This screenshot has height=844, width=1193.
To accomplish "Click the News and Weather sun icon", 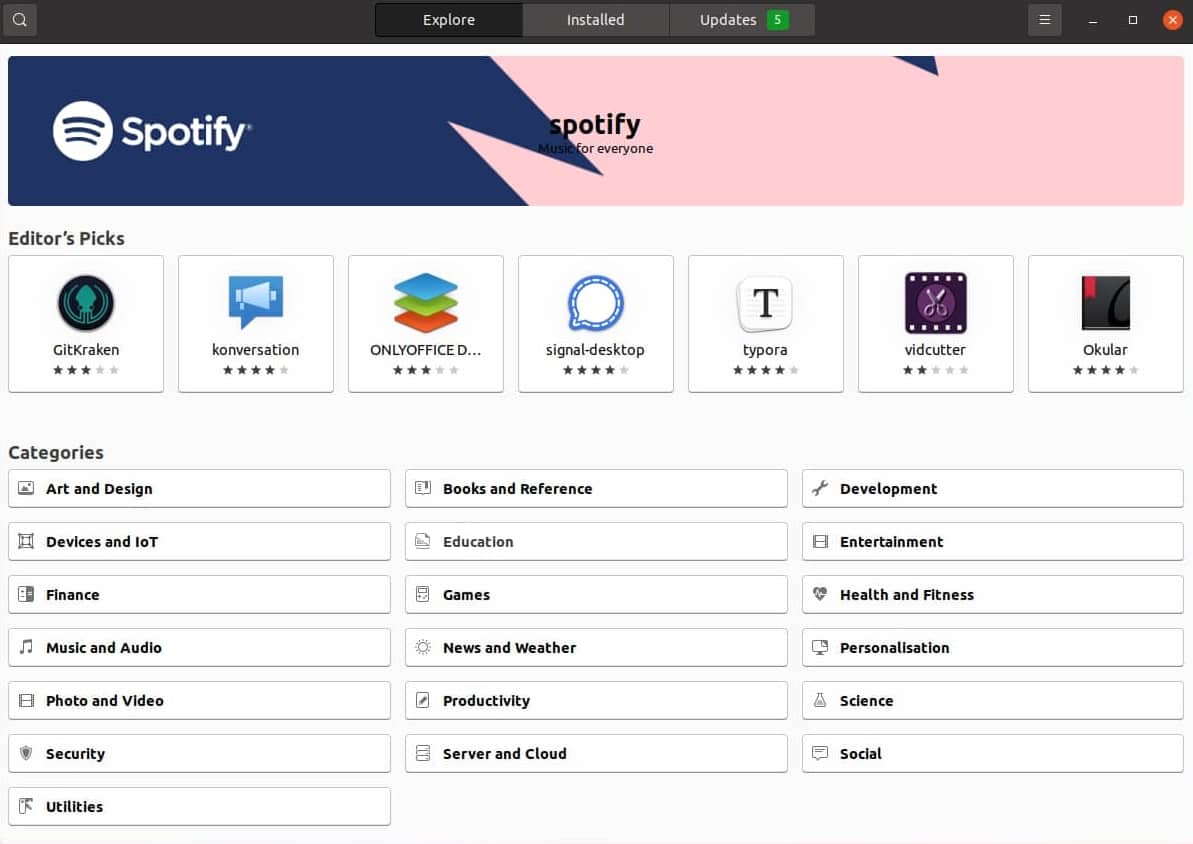I will pos(423,647).
